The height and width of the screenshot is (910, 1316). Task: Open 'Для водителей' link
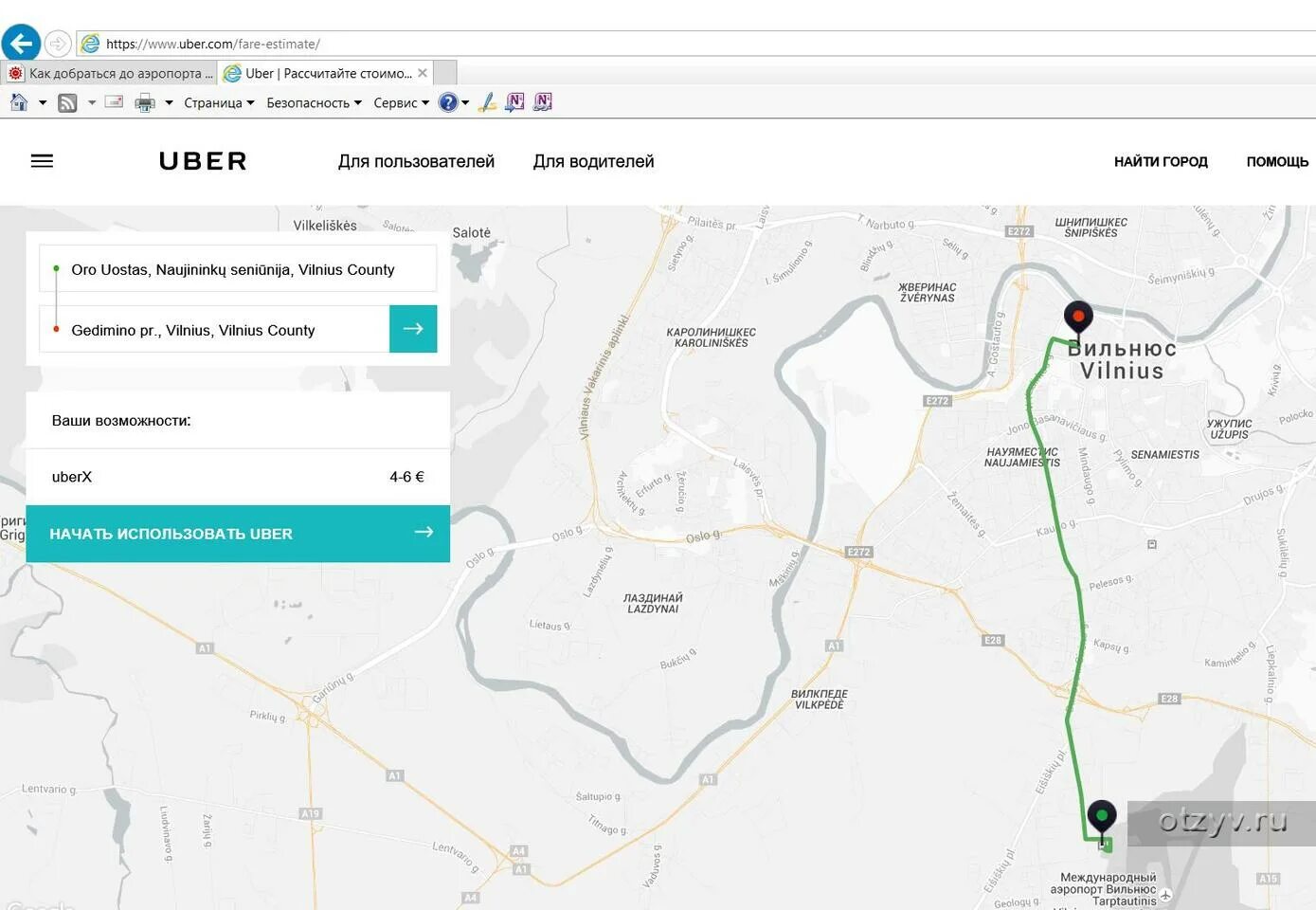pyautogui.click(x=593, y=161)
